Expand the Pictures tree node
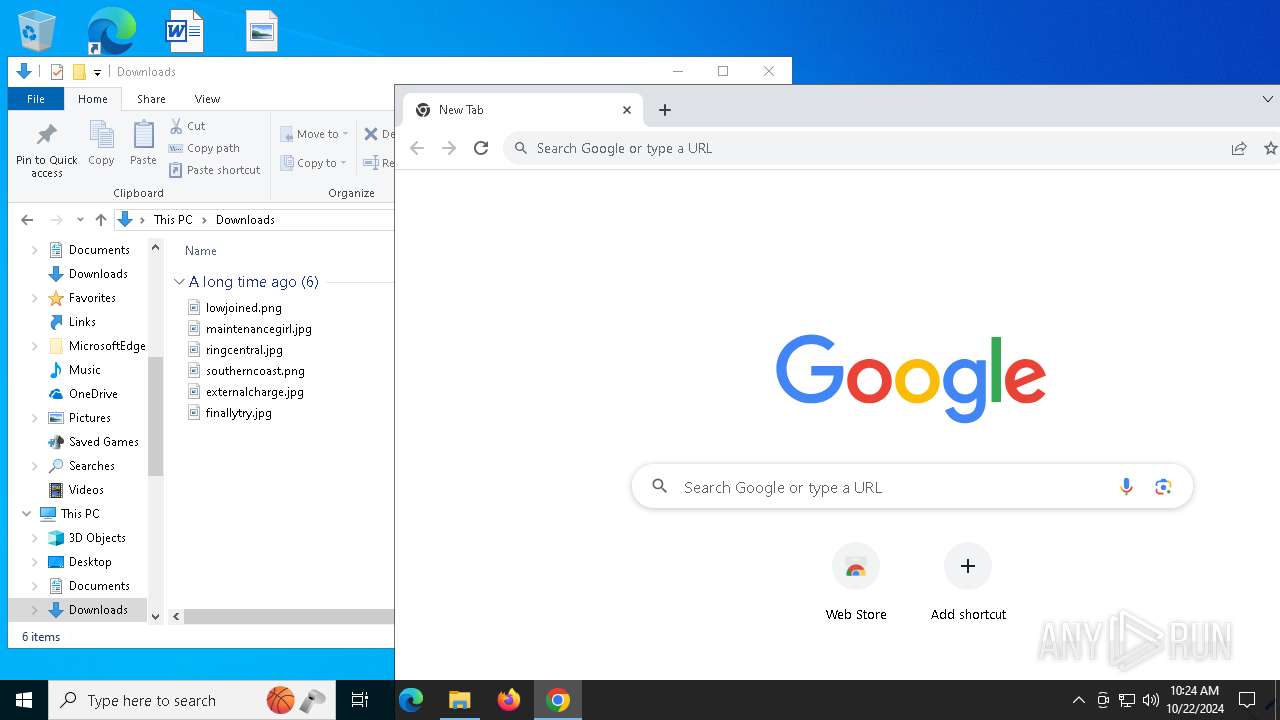 point(35,418)
